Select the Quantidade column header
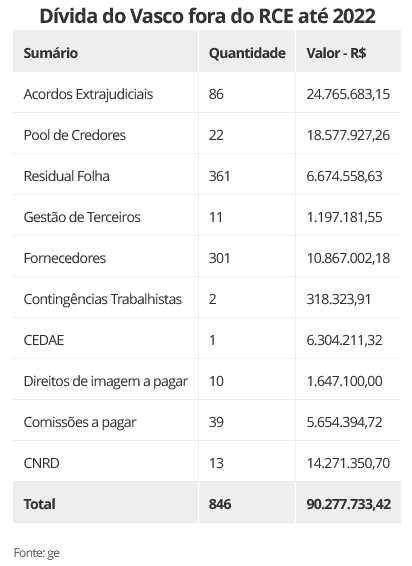412x566 pixels. (247, 53)
